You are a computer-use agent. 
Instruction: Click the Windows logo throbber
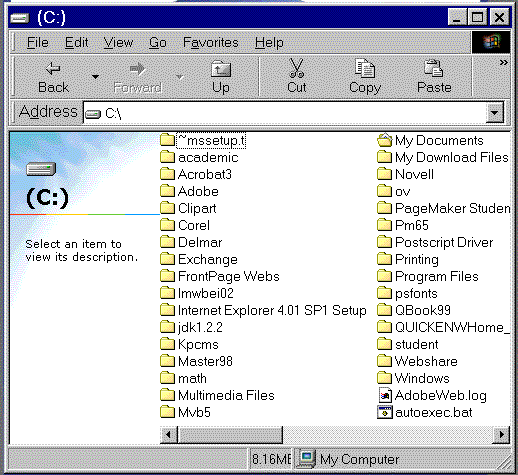click(491, 42)
